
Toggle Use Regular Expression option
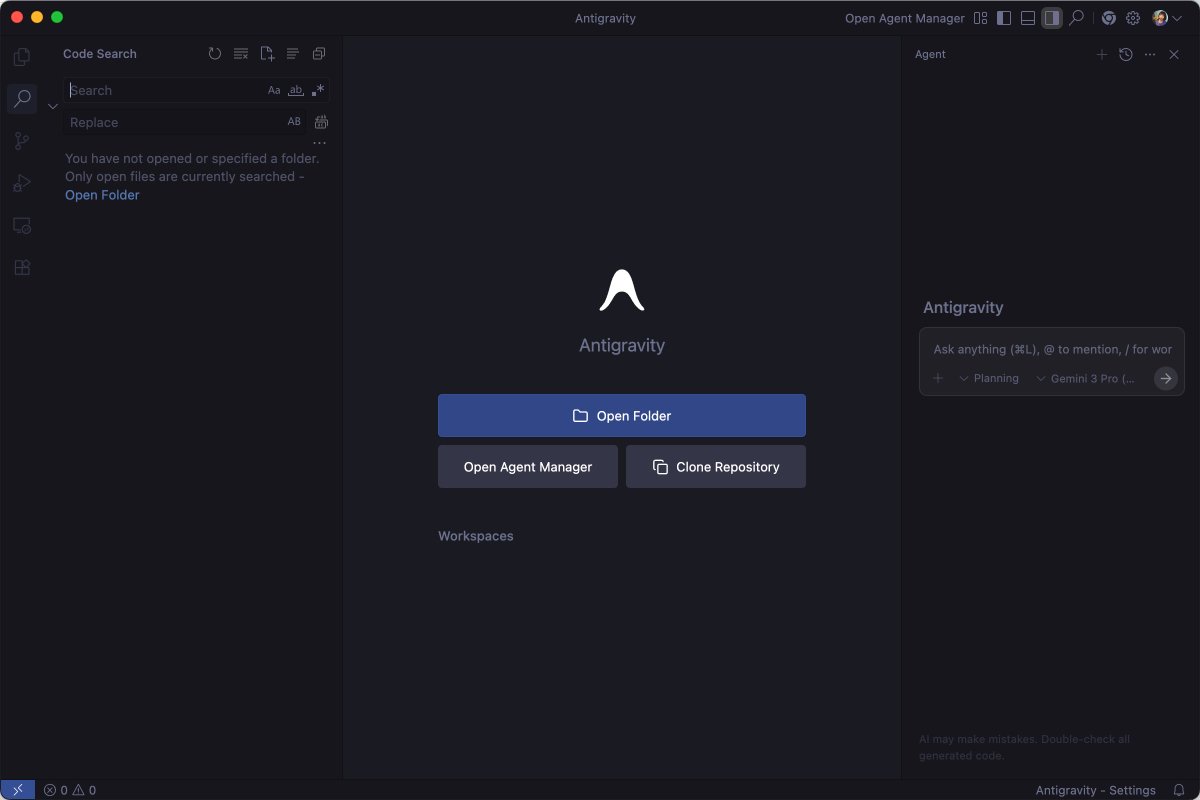pyautogui.click(x=317, y=90)
